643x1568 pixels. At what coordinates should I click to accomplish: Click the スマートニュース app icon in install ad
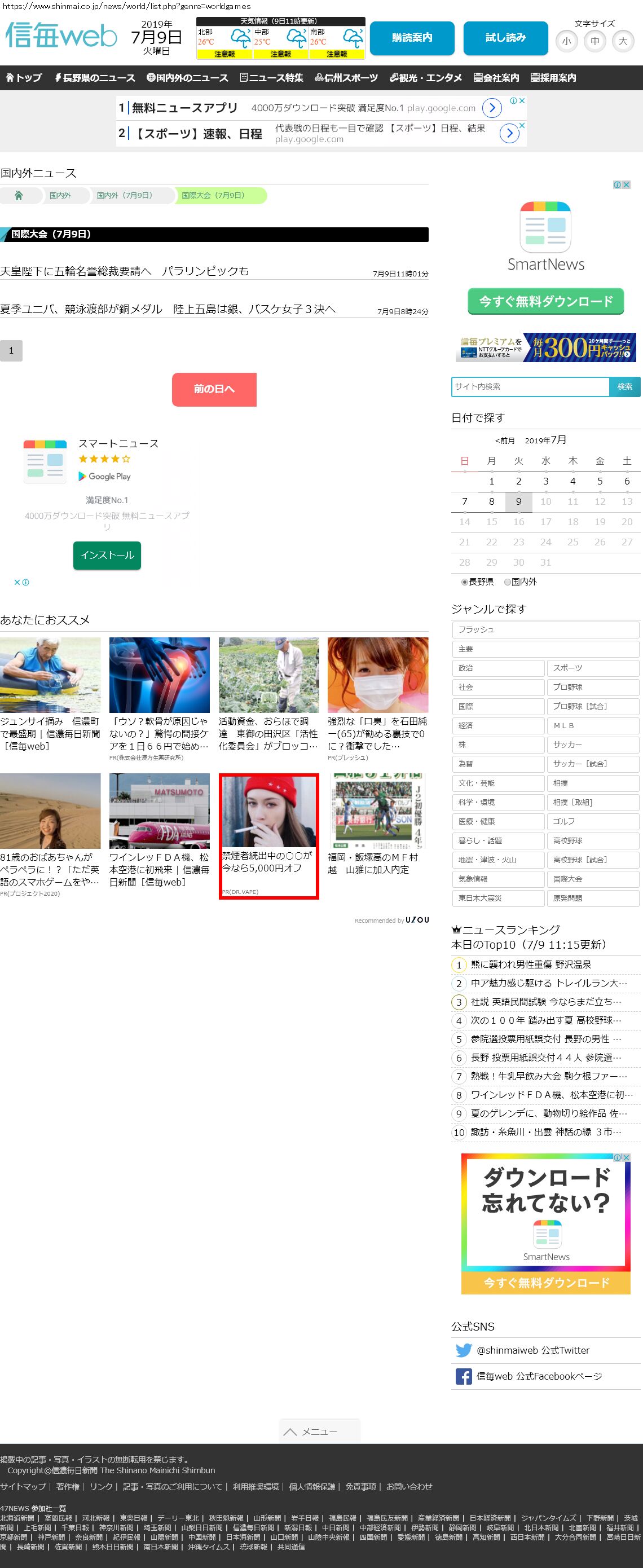point(45,461)
